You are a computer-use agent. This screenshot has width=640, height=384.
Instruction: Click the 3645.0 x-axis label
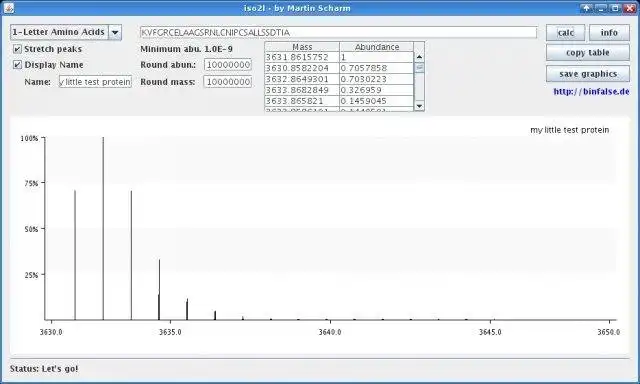(490, 332)
